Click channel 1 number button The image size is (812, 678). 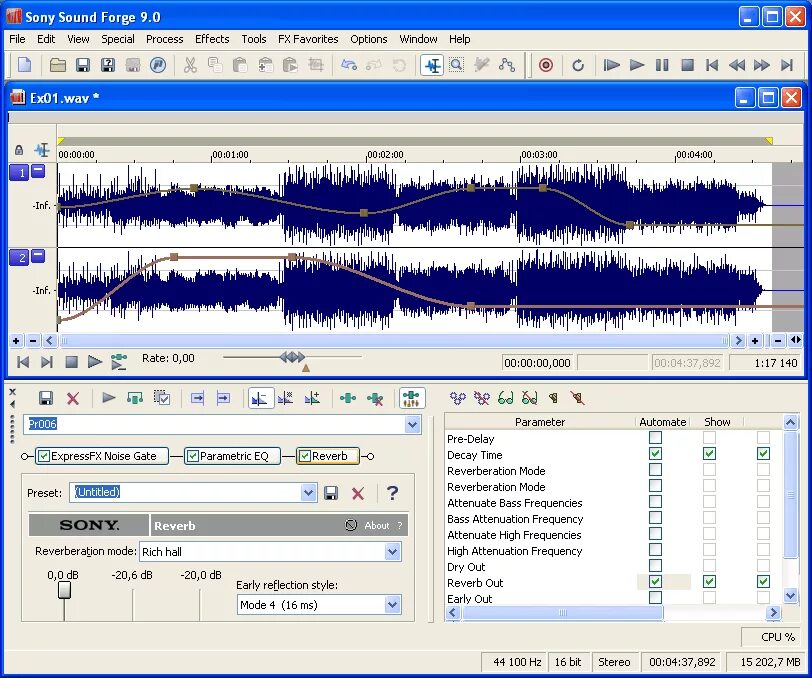[19, 173]
